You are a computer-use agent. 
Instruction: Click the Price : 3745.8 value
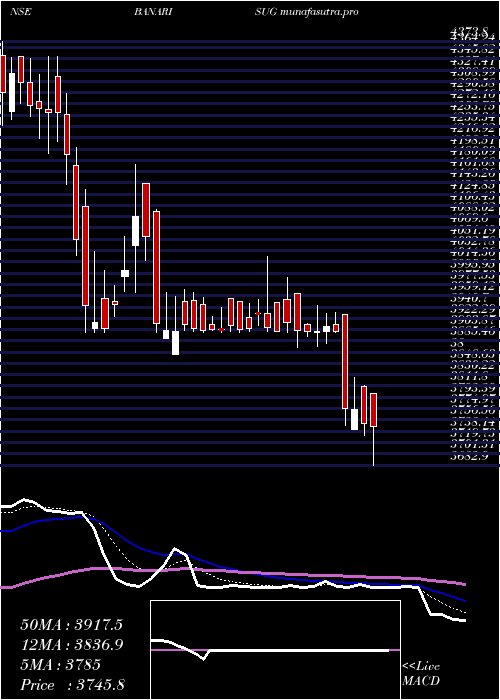pos(72,685)
